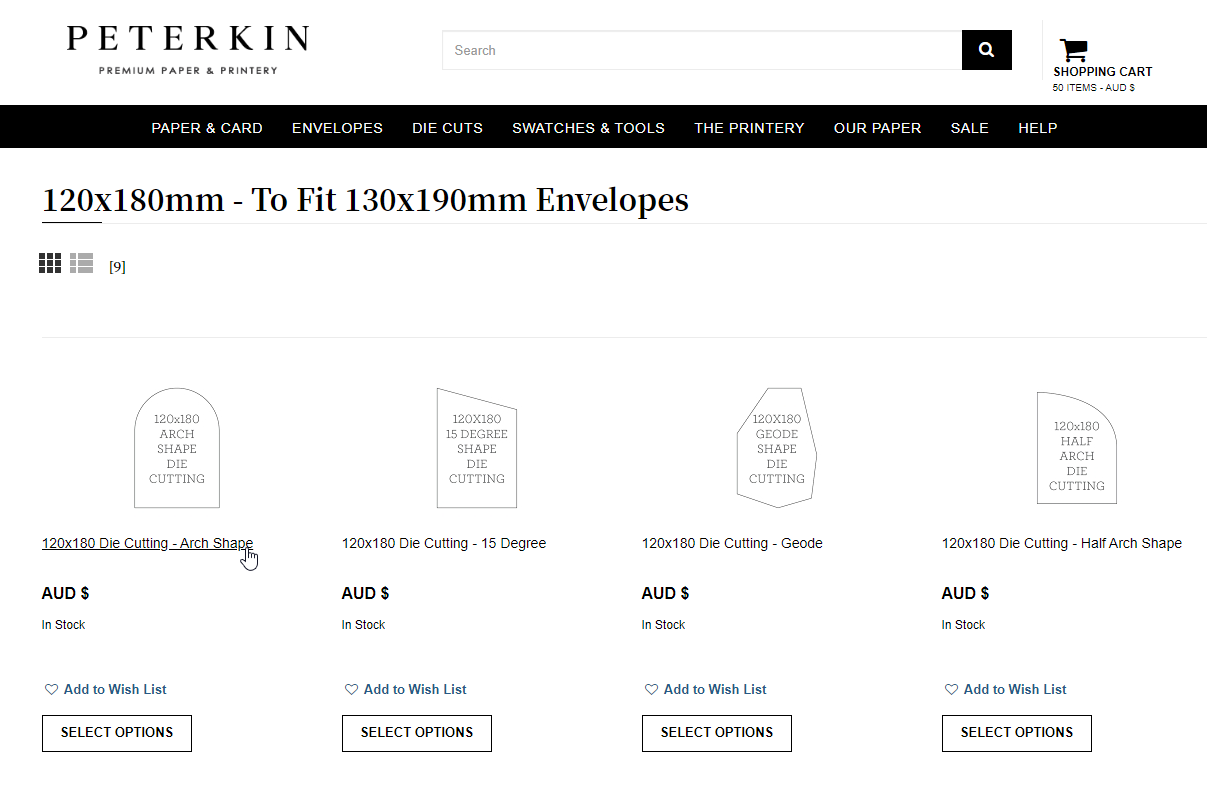Click the Shopping Cart text label
1207x786 pixels.
pos(1103,71)
